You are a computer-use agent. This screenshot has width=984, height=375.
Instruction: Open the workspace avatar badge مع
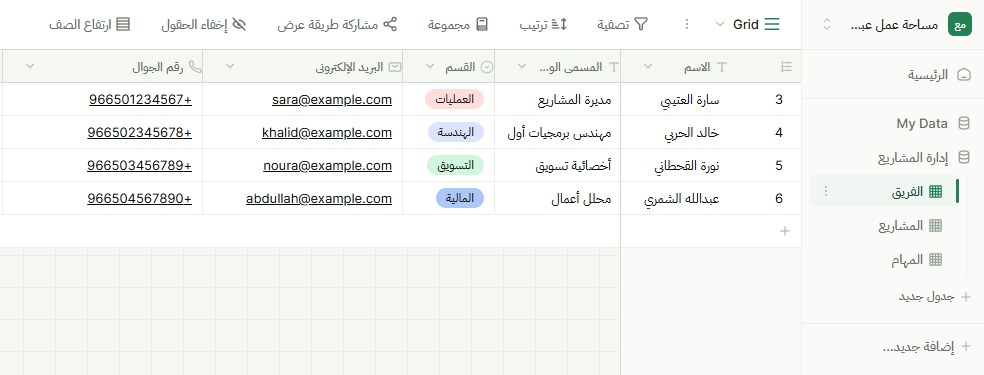(960, 24)
